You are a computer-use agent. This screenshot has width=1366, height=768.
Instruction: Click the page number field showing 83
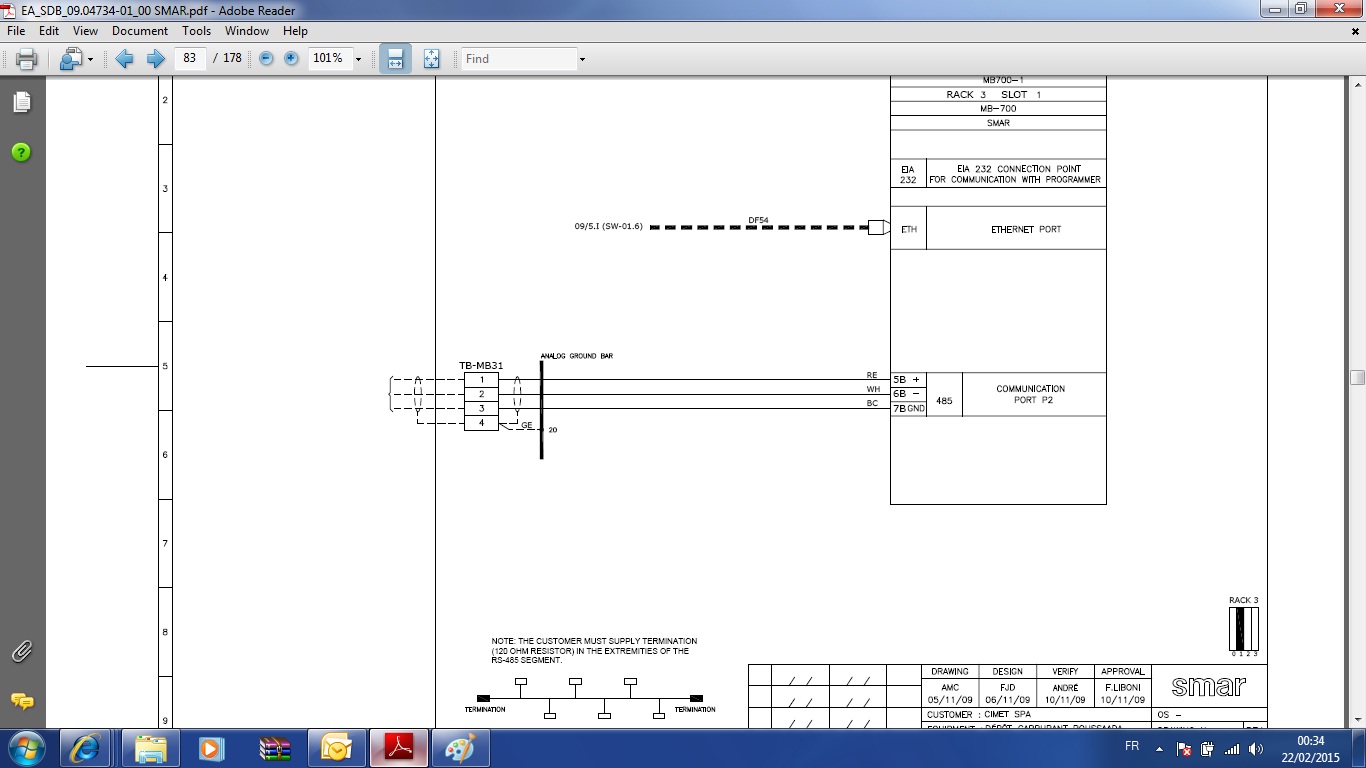190,59
